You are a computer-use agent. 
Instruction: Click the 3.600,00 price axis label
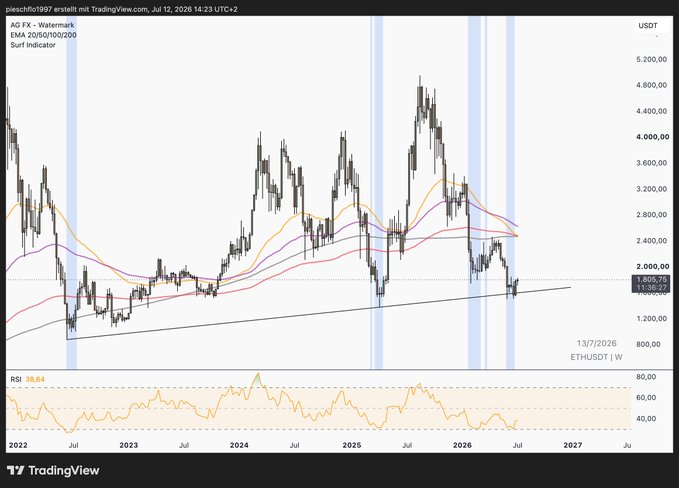coord(651,163)
